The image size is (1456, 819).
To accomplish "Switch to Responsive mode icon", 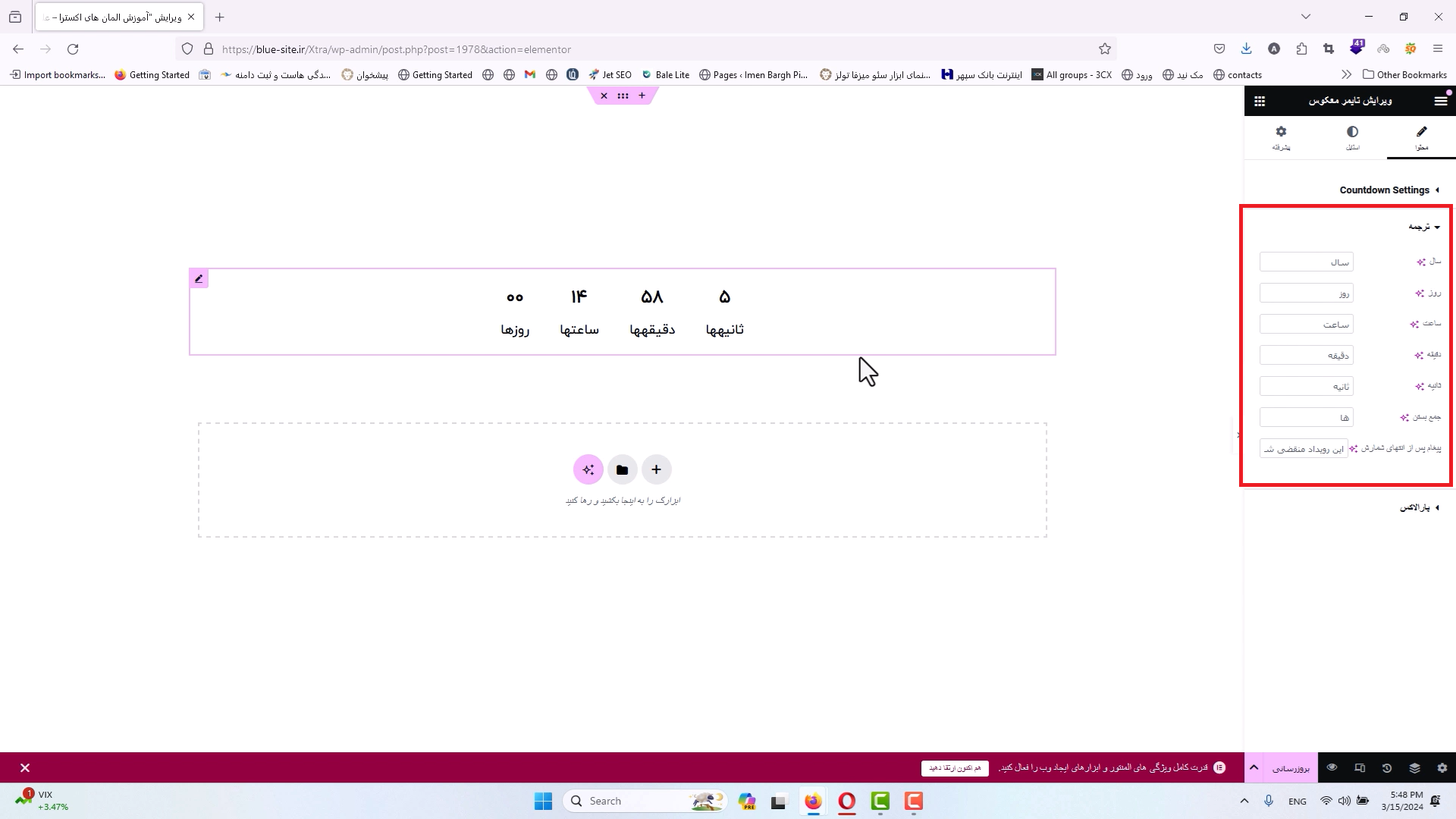I will (1359, 767).
